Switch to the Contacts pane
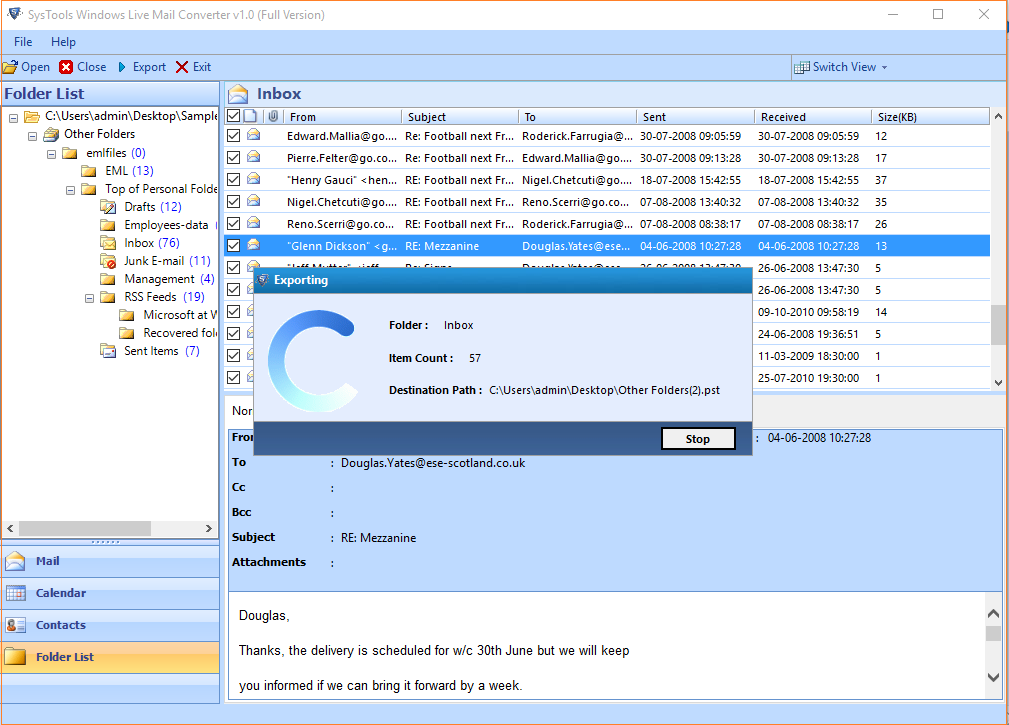Screen dimensions: 1009x725 click(111, 625)
